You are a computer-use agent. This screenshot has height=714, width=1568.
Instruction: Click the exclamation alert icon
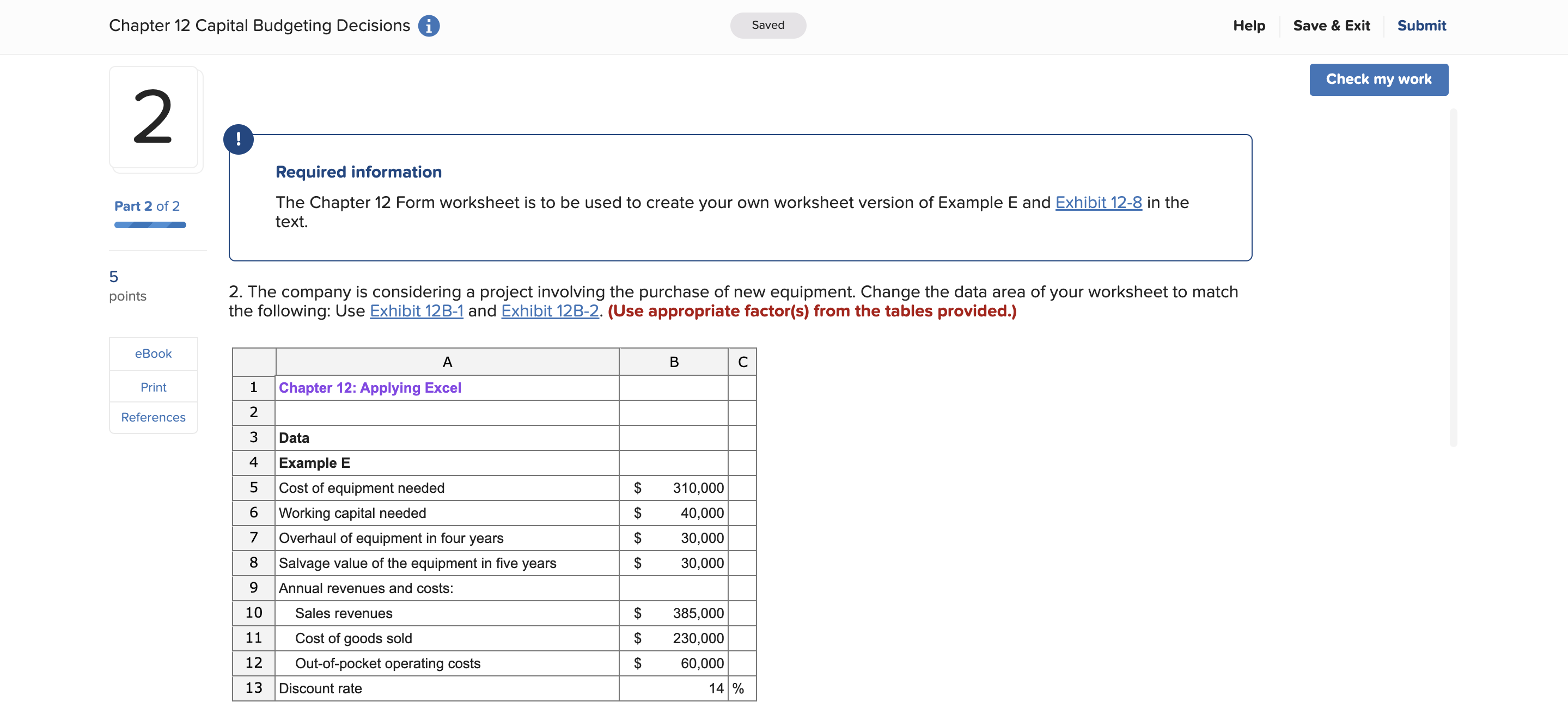click(x=238, y=139)
